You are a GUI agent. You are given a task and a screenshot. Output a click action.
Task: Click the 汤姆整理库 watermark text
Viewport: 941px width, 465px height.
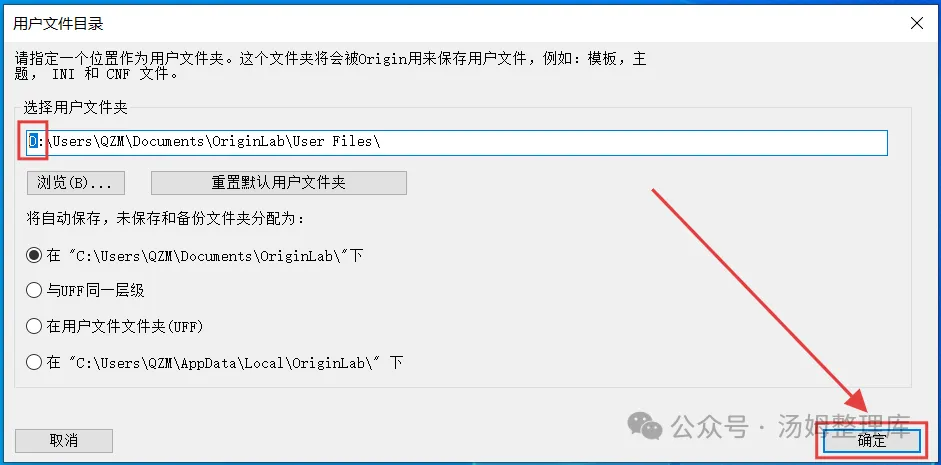(844, 426)
